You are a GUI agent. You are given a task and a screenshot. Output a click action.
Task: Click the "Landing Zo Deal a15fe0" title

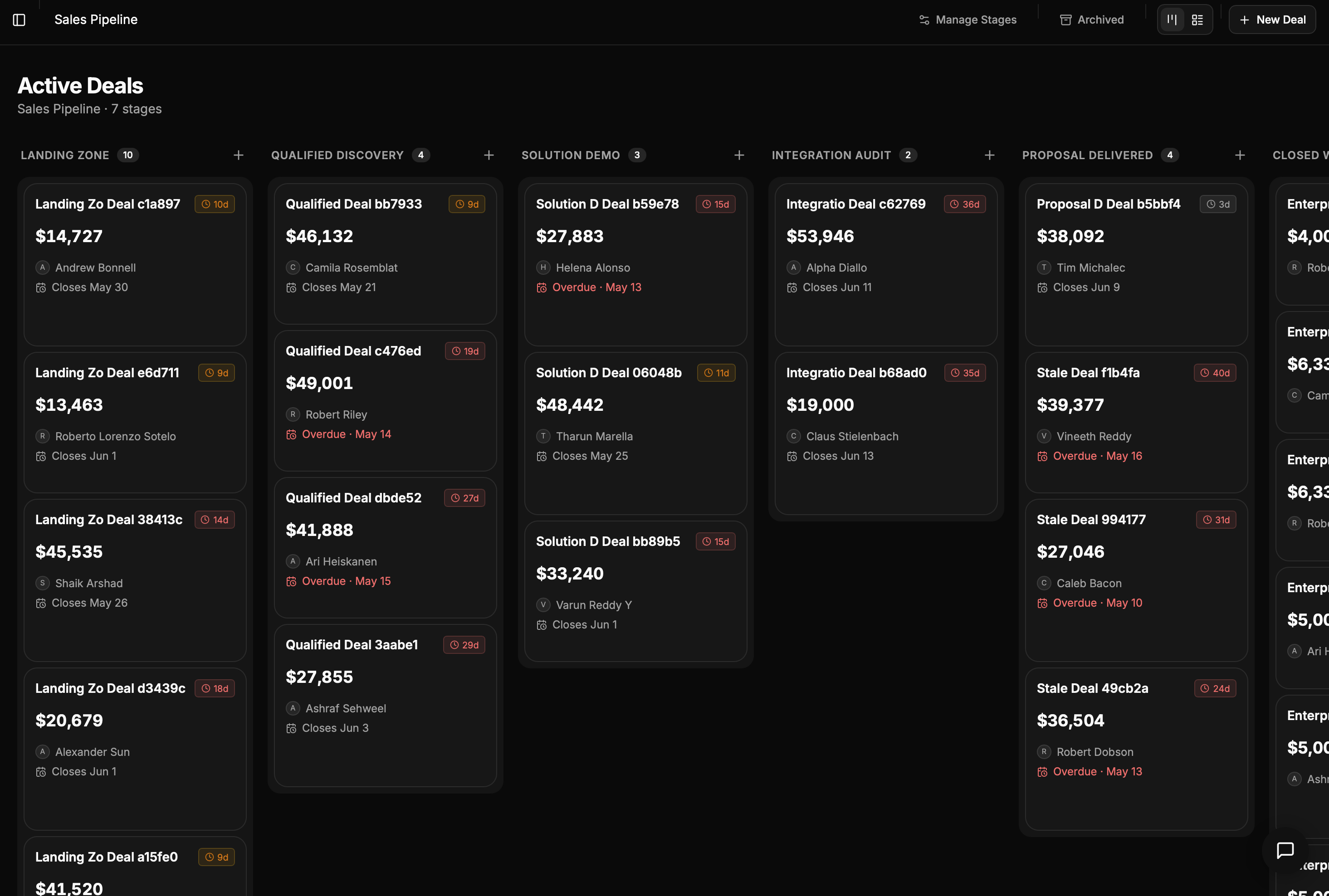106,857
